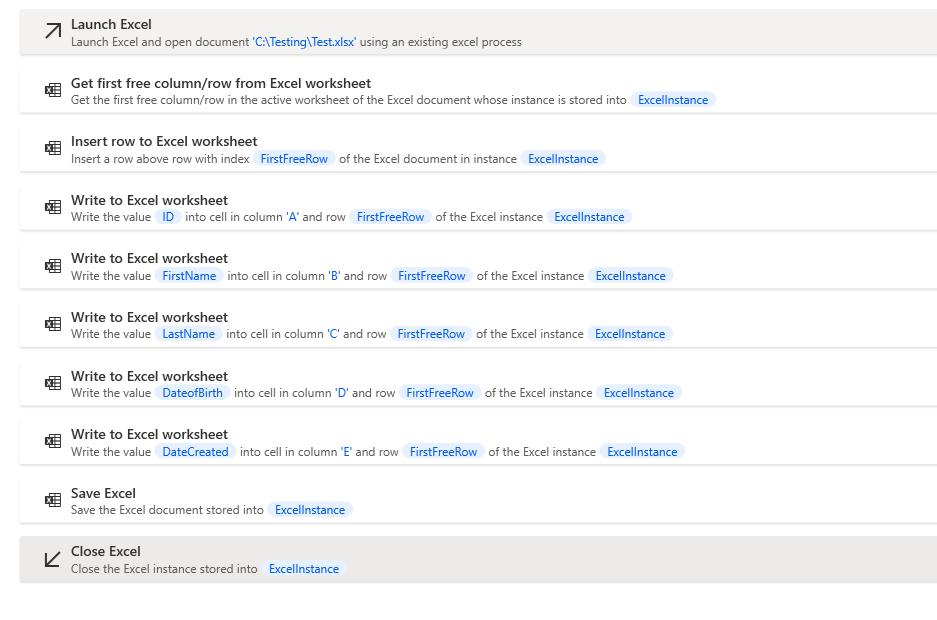The image size is (937, 620).
Task: Click the Insert row to Excel worksheet icon
Action: pyautogui.click(x=52, y=148)
